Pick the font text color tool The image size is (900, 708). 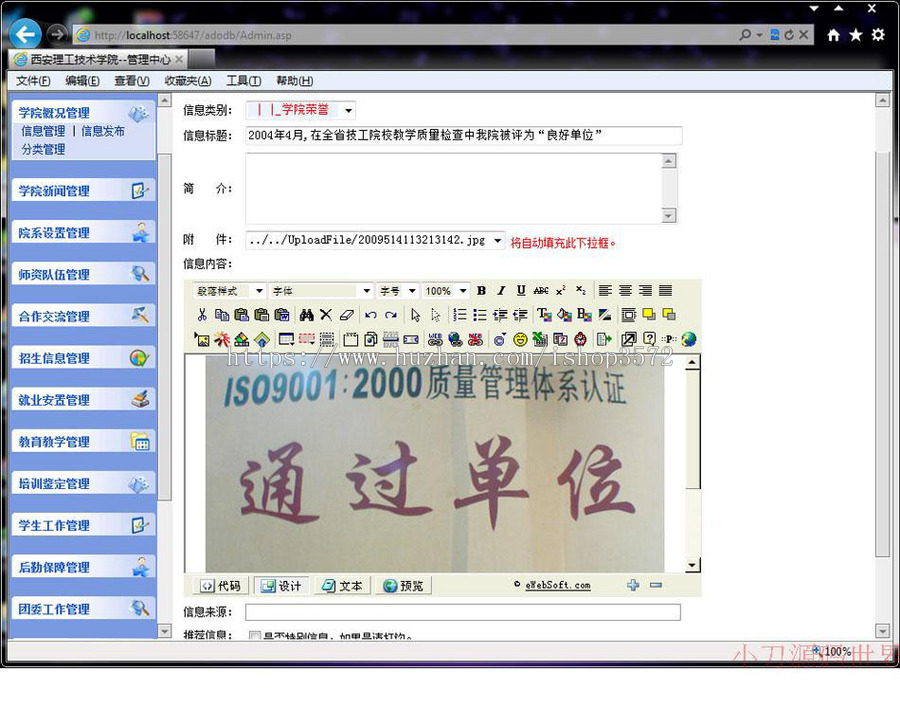pos(544,315)
